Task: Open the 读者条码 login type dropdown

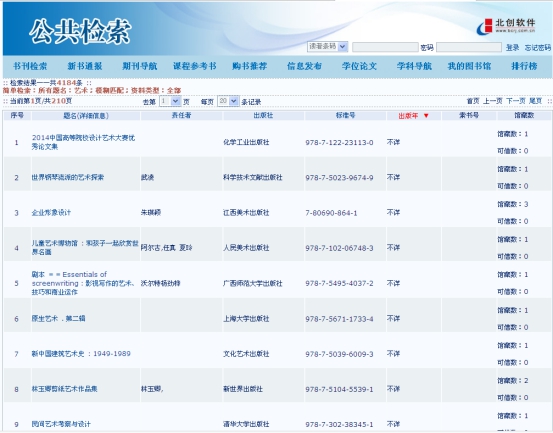Action: click(327, 47)
